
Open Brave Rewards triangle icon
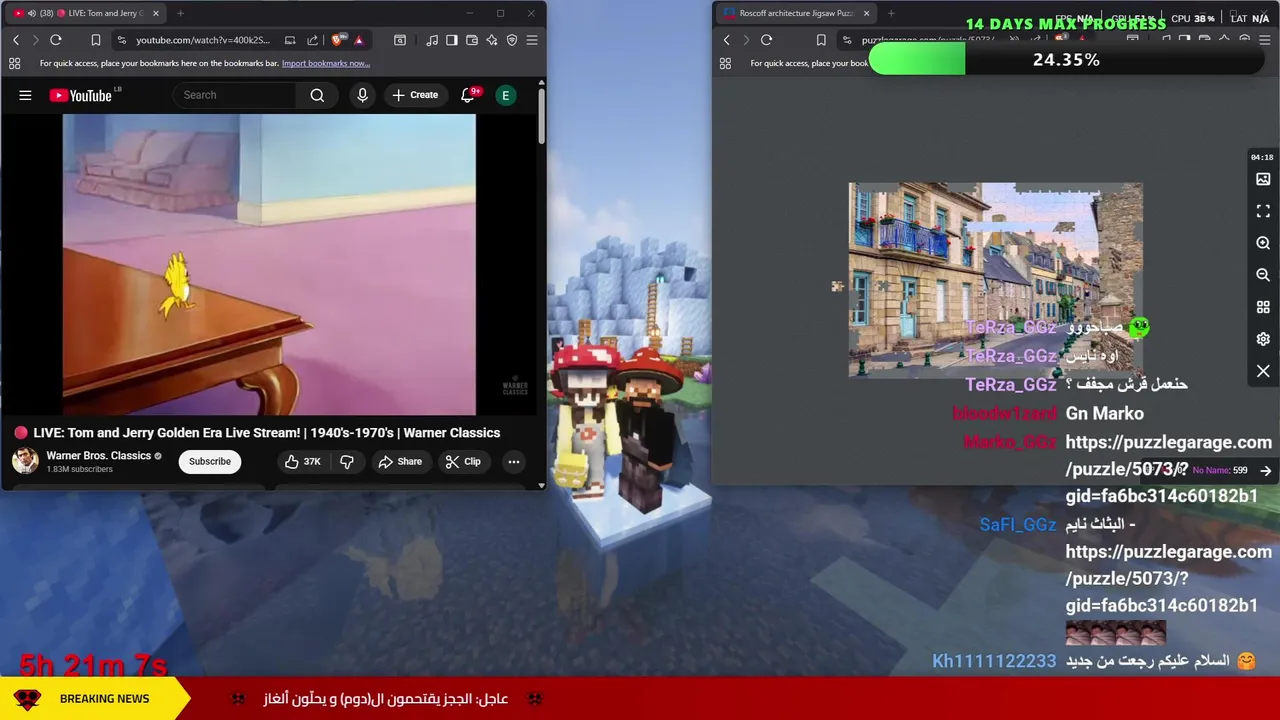coord(358,40)
